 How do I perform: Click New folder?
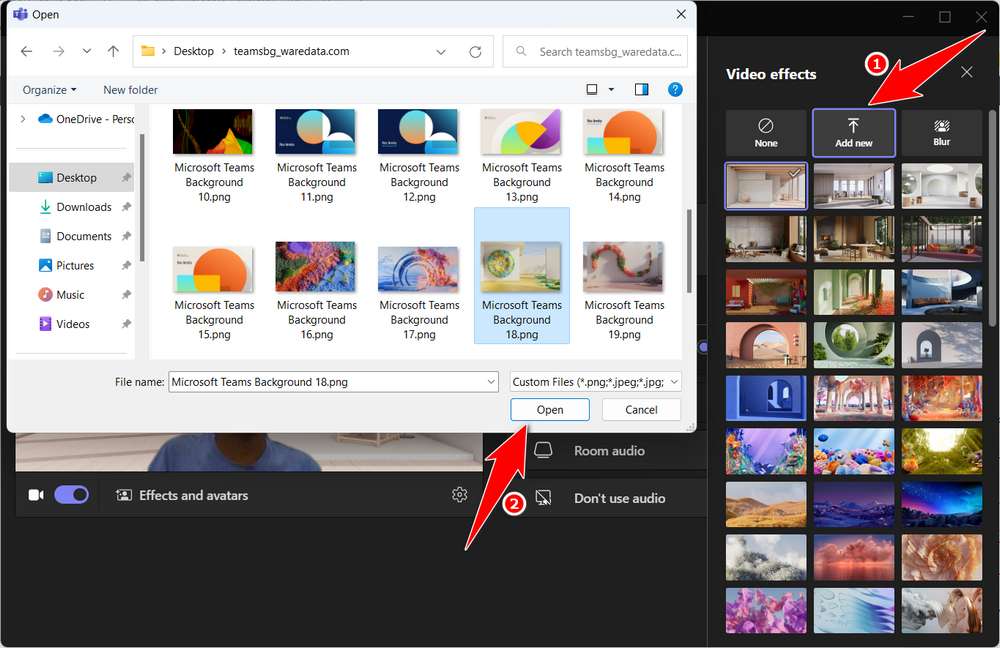tap(130, 90)
